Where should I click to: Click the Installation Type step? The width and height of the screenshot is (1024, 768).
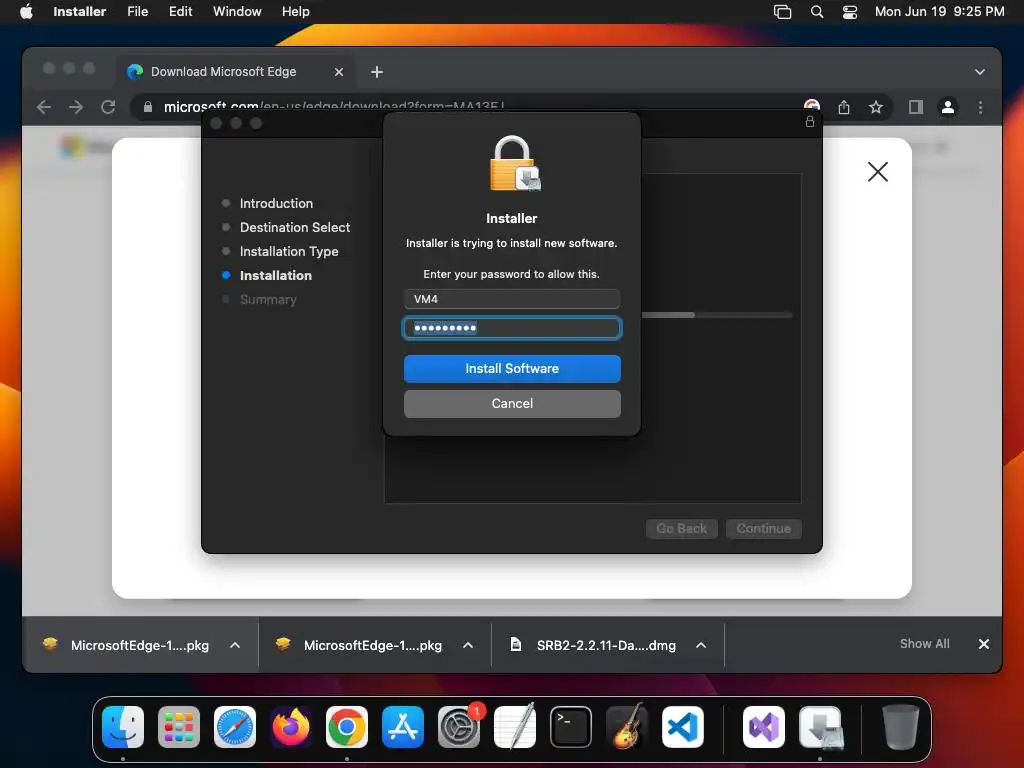(289, 251)
